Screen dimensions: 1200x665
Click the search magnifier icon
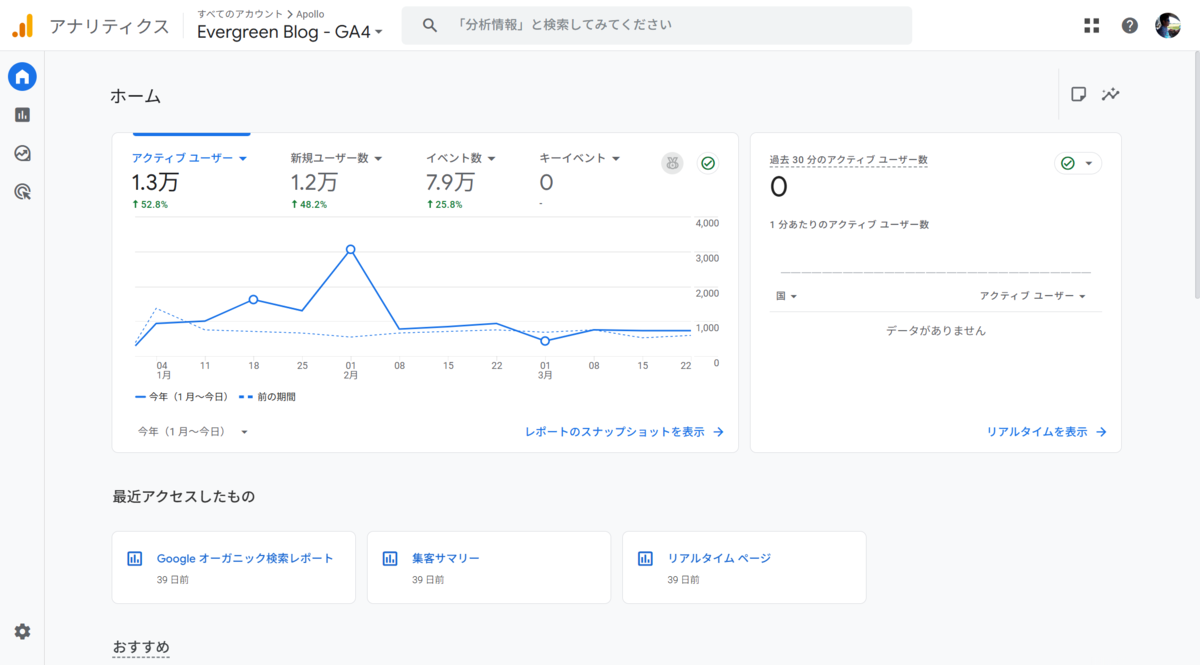430,25
